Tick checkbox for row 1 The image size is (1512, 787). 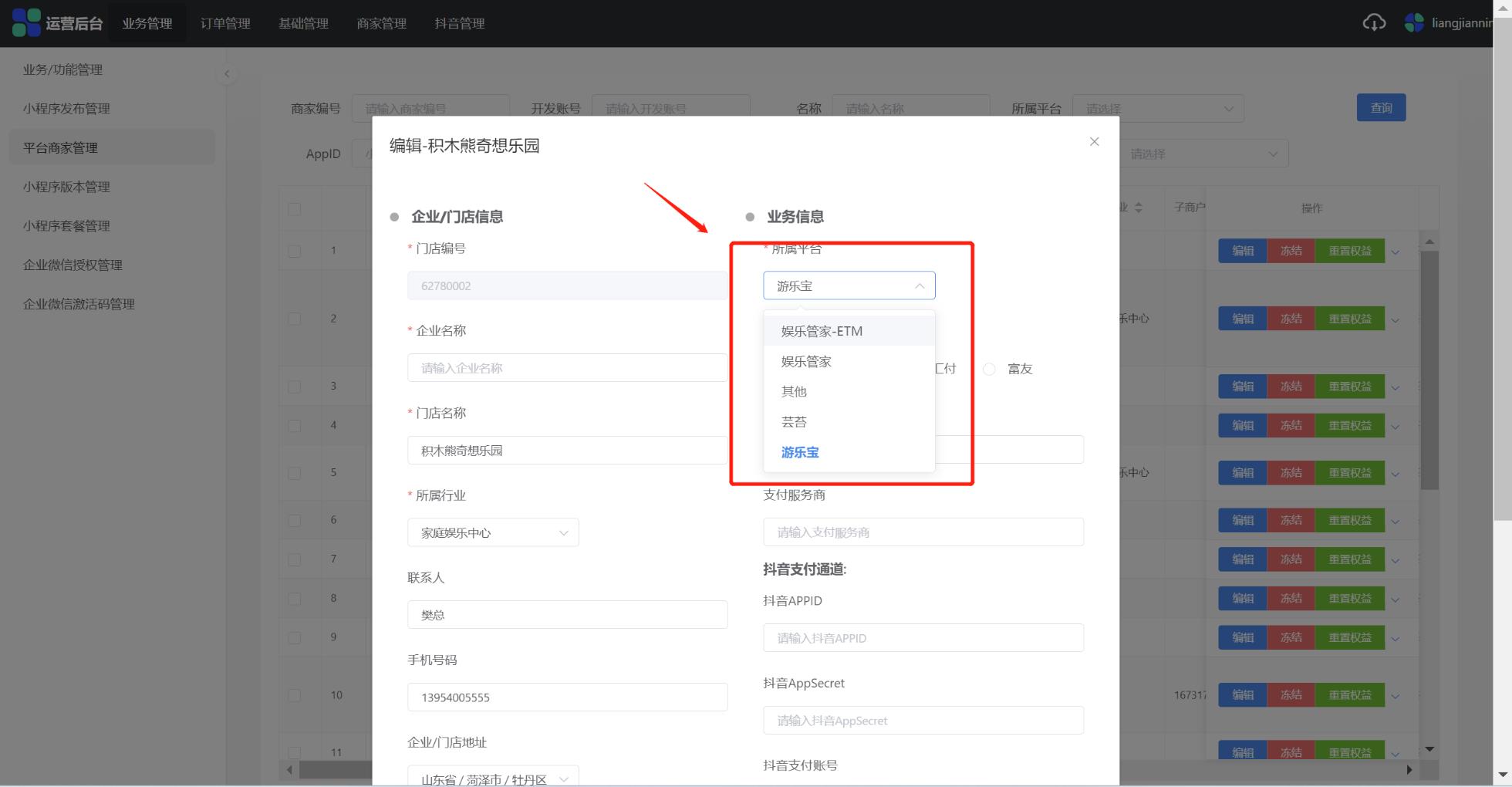tap(295, 251)
